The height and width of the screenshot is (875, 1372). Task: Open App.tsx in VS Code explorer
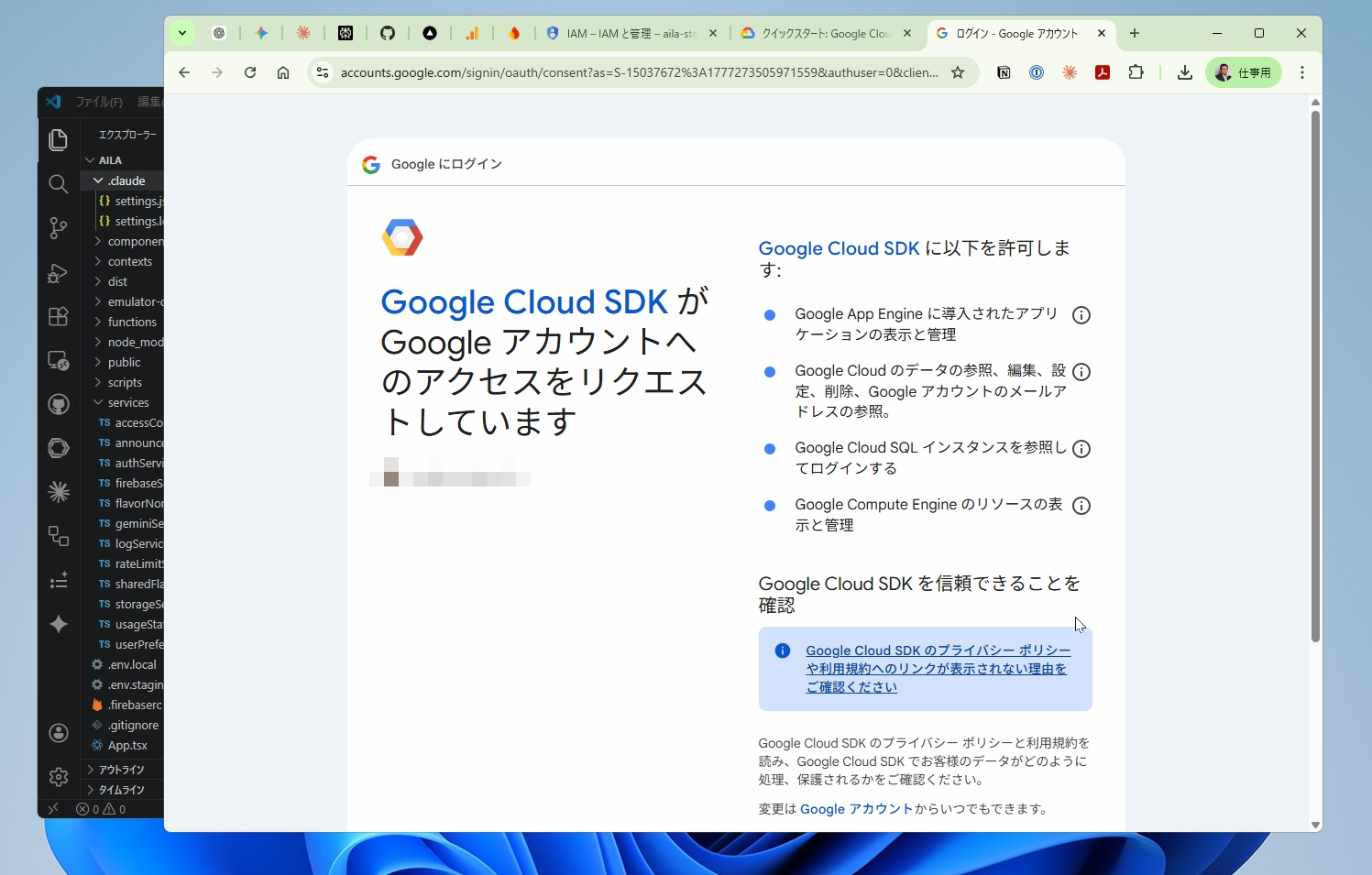coord(126,745)
